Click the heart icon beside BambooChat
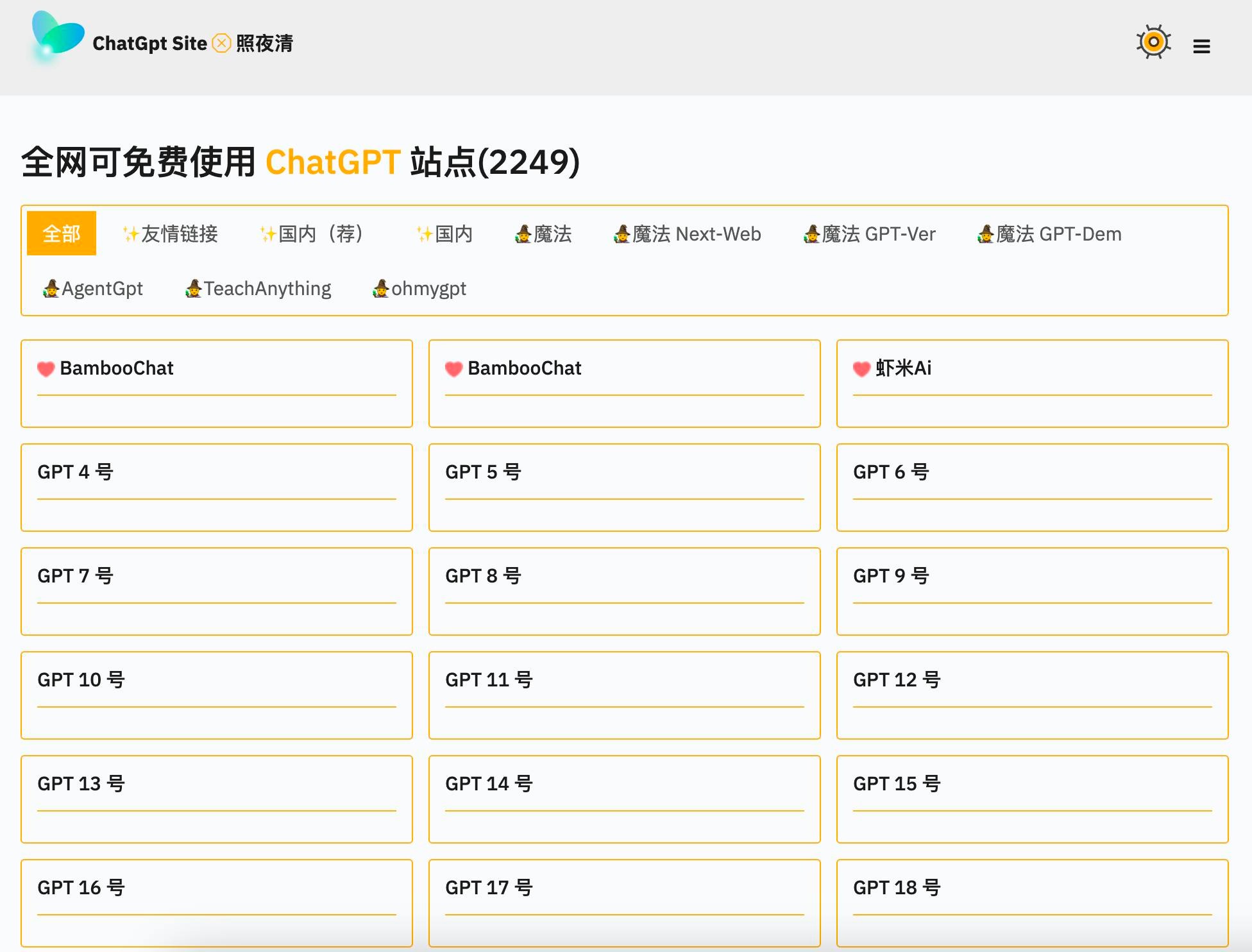The image size is (1252, 952). (45, 369)
